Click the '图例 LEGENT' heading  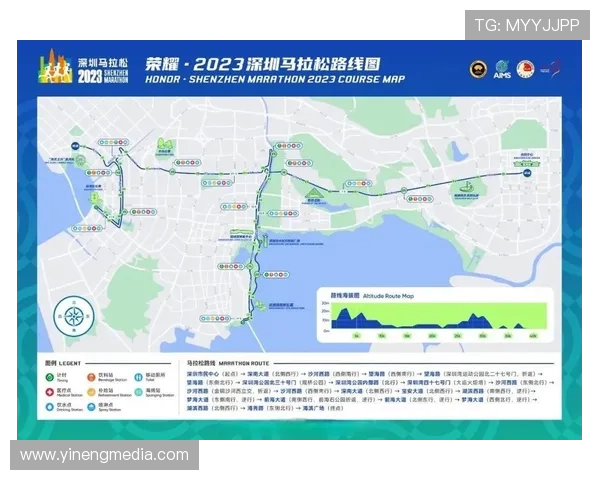click(x=63, y=363)
